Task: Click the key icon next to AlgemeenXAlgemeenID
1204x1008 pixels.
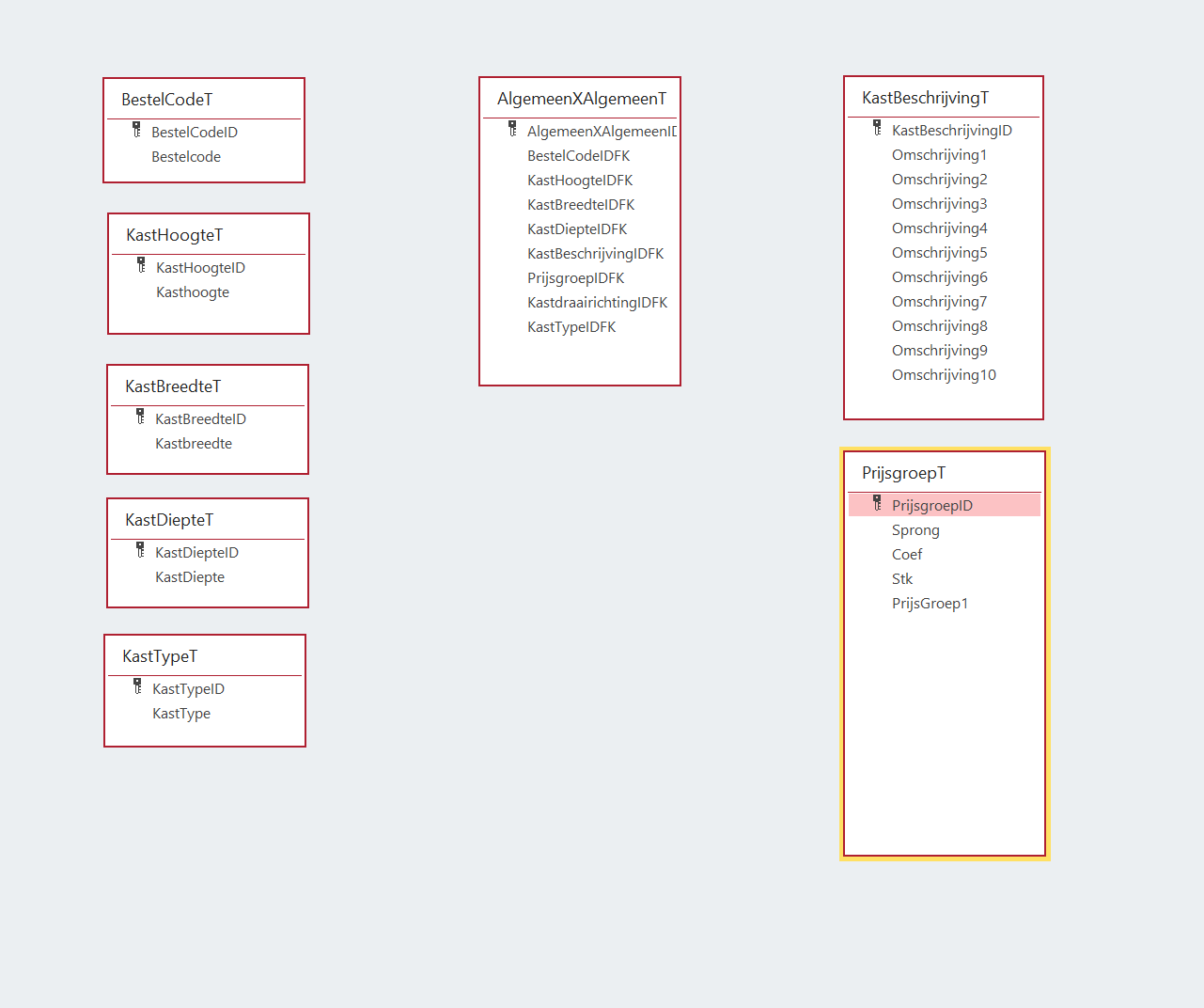Action: click(x=512, y=129)
